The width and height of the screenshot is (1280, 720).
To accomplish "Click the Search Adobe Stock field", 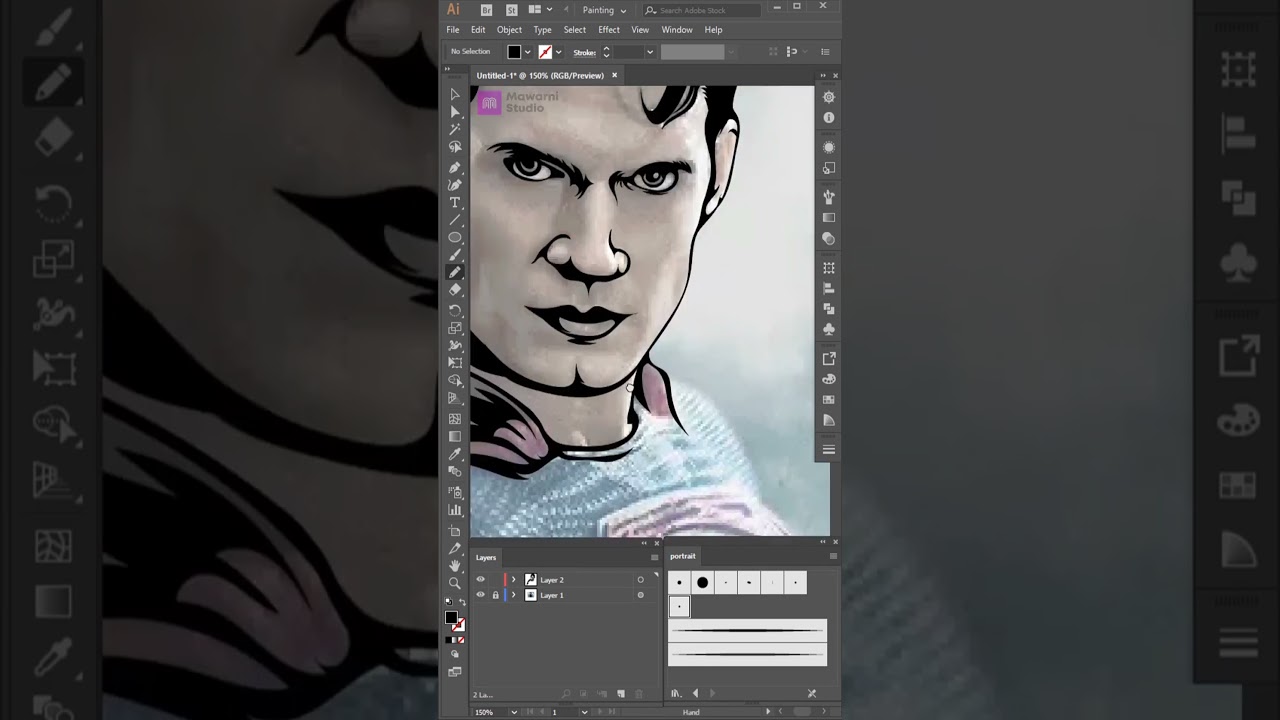I will coord(701,10).
